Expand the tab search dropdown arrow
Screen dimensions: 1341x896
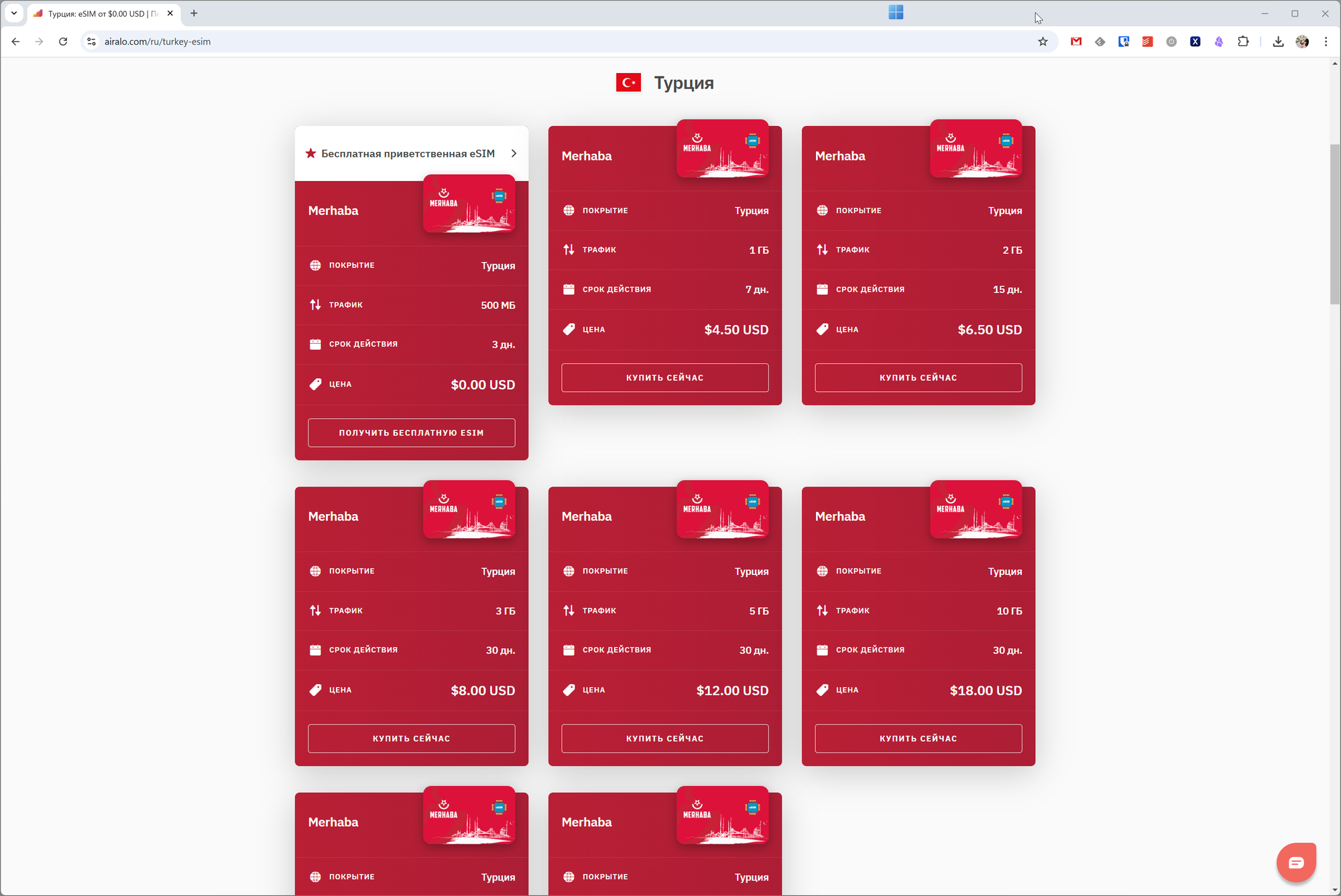14,13
